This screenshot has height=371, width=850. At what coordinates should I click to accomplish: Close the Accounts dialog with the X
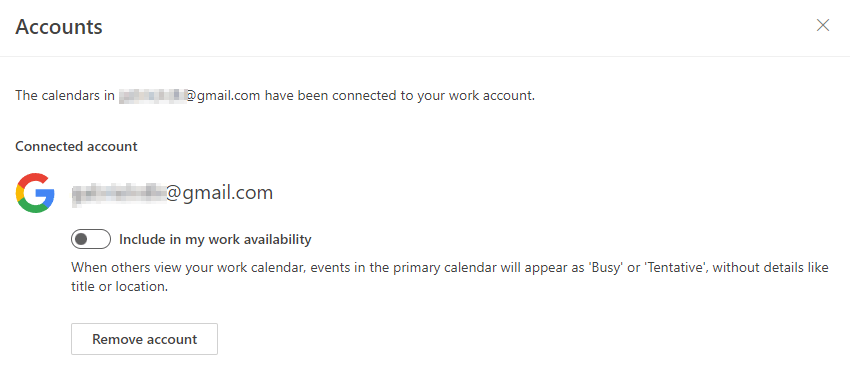[823, 25]
